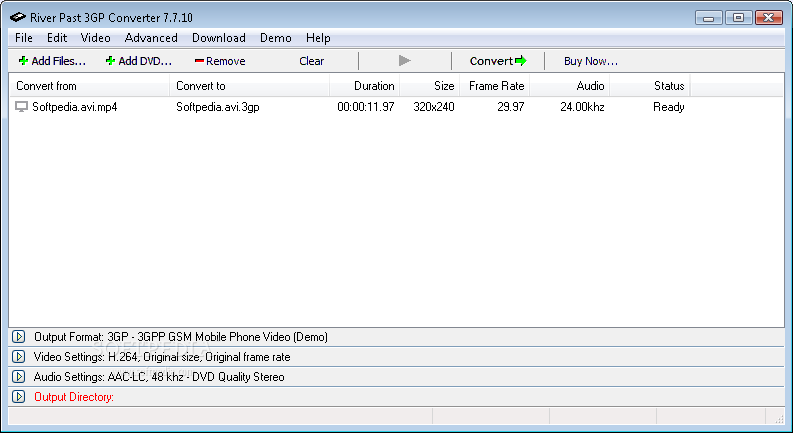The height and width of the screenshot is (433, 793).
Task: Click the Audio column header
Action: click(x=569, y=86)
